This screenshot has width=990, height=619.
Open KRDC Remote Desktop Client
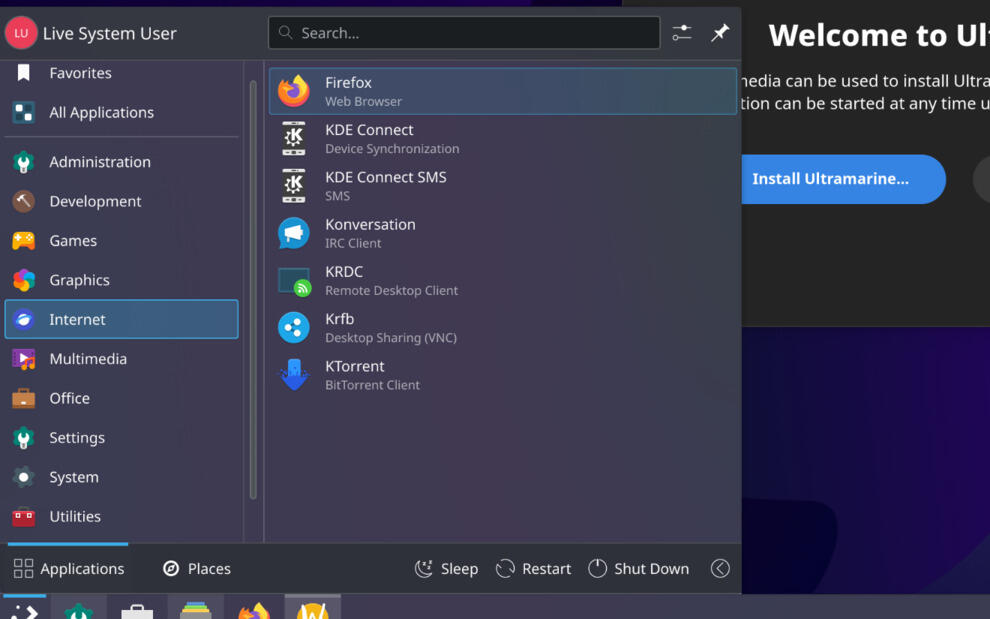pos(503,281)
